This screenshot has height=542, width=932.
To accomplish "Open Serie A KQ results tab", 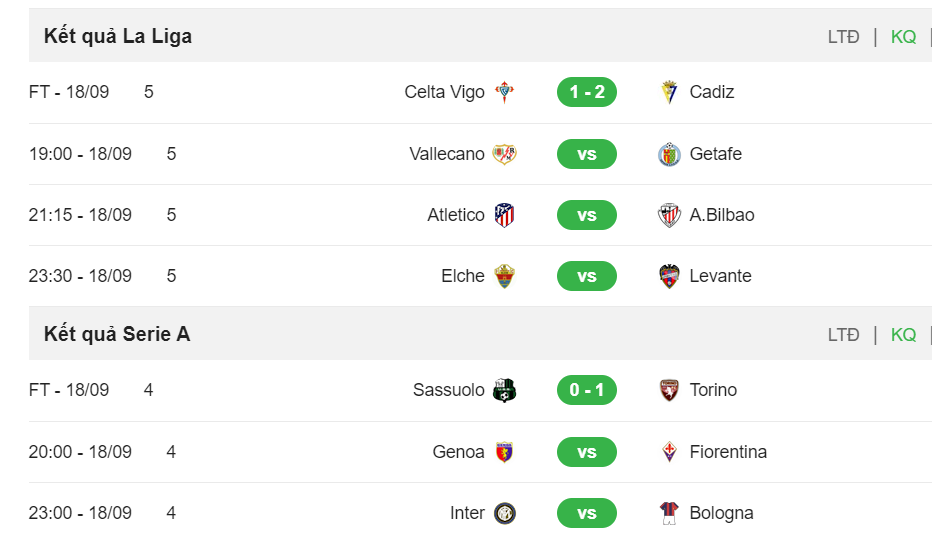I will pos(903,335).
